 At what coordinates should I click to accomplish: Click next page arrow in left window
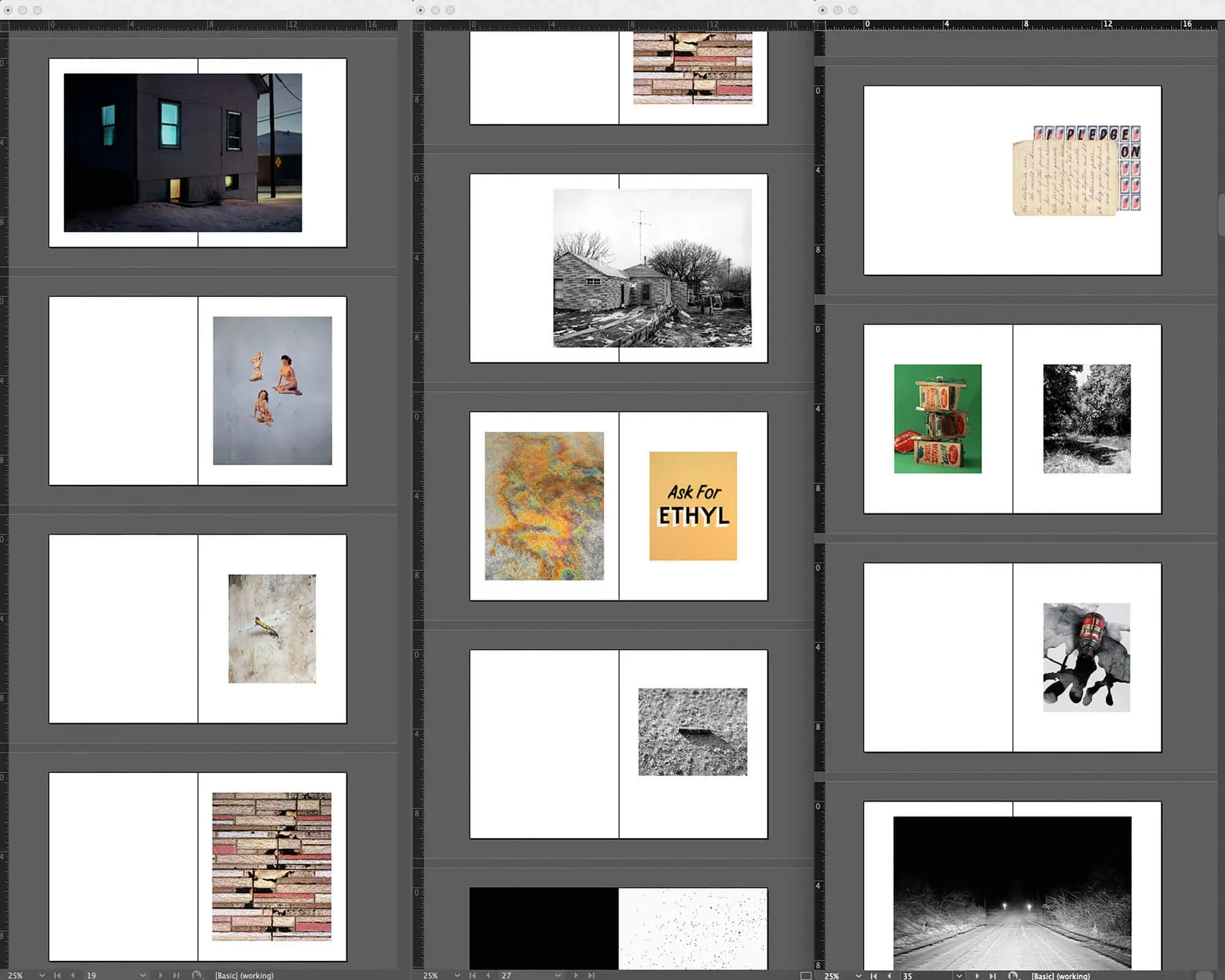click(x=160, y=975)
